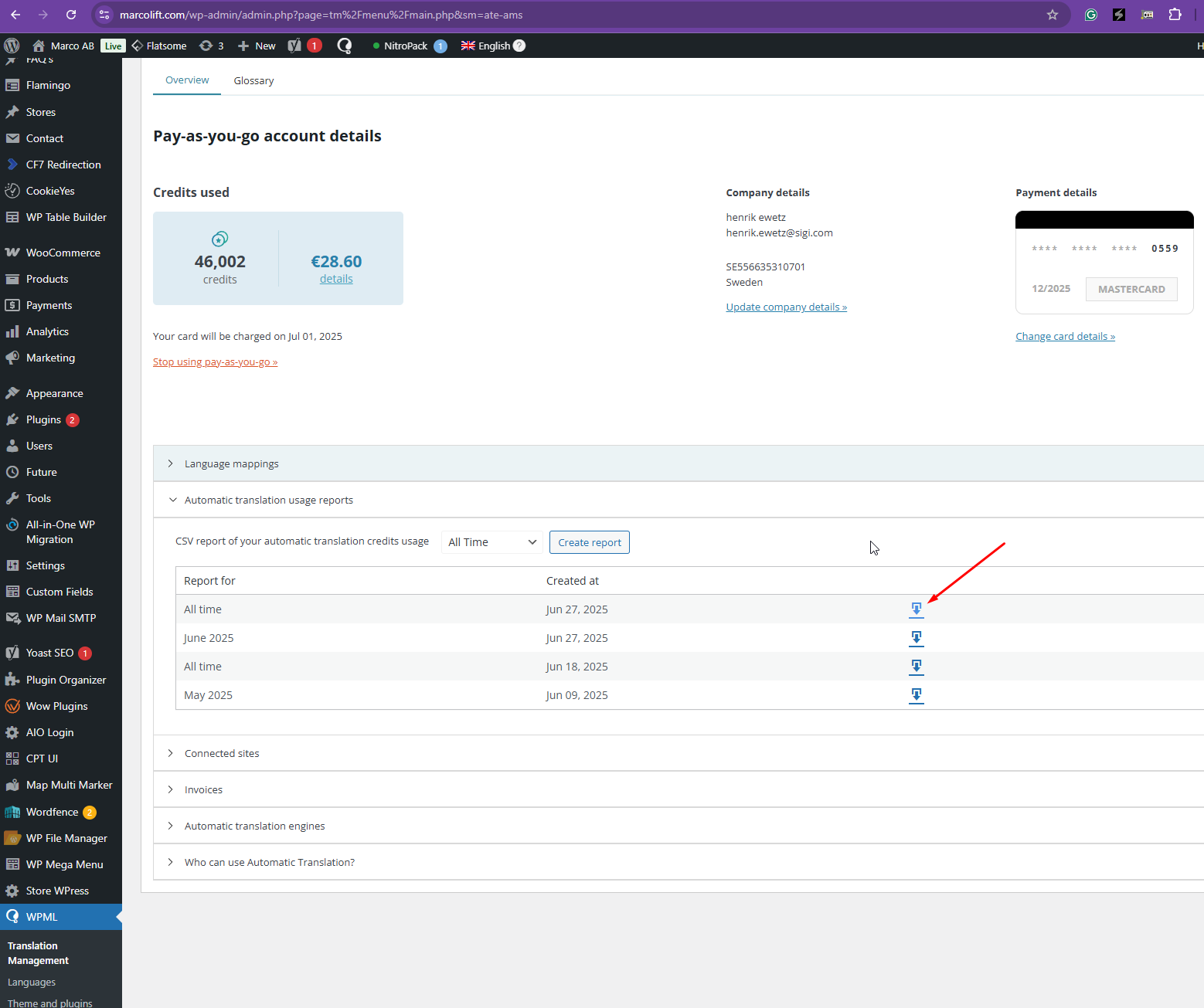
Task: Open WooCommerce in the sidebar menu
Action: tap(63, 253)
